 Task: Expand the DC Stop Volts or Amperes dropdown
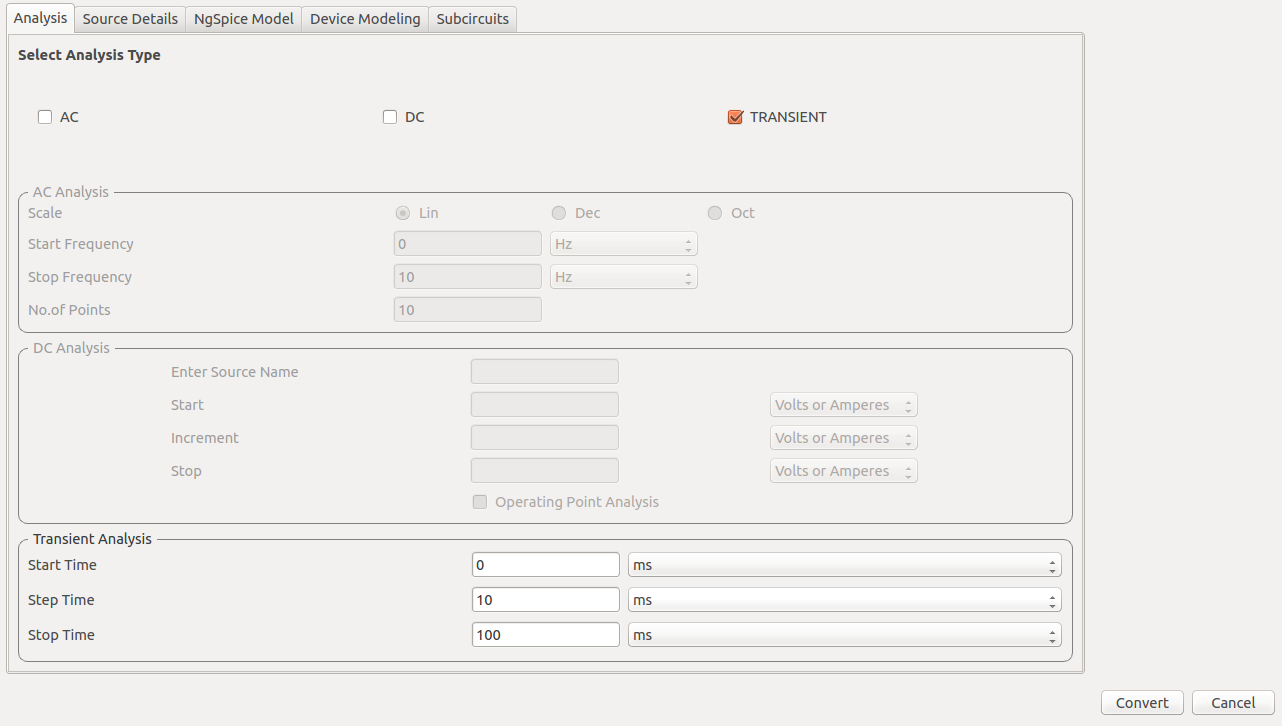tap(844, 471)
